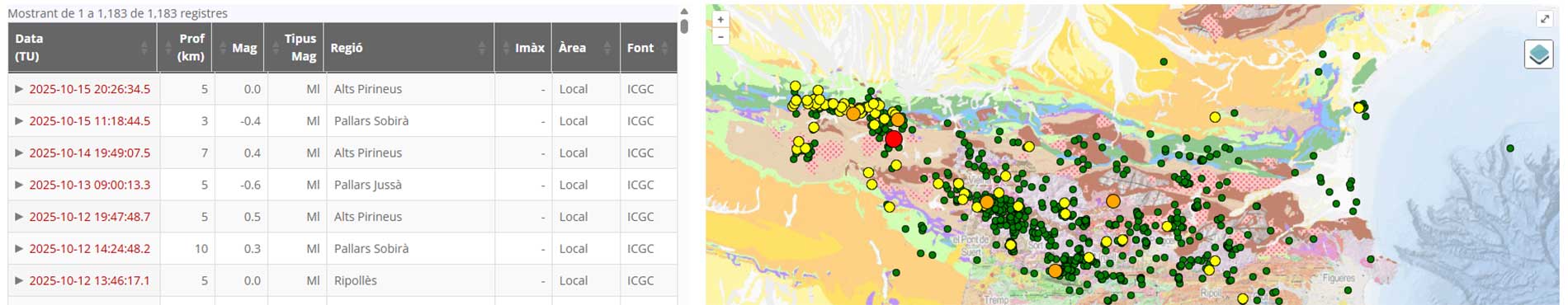Click the magnitude -0.6 cell
Viewport: 1568px width, 305px height.
(x=241, y=185)
